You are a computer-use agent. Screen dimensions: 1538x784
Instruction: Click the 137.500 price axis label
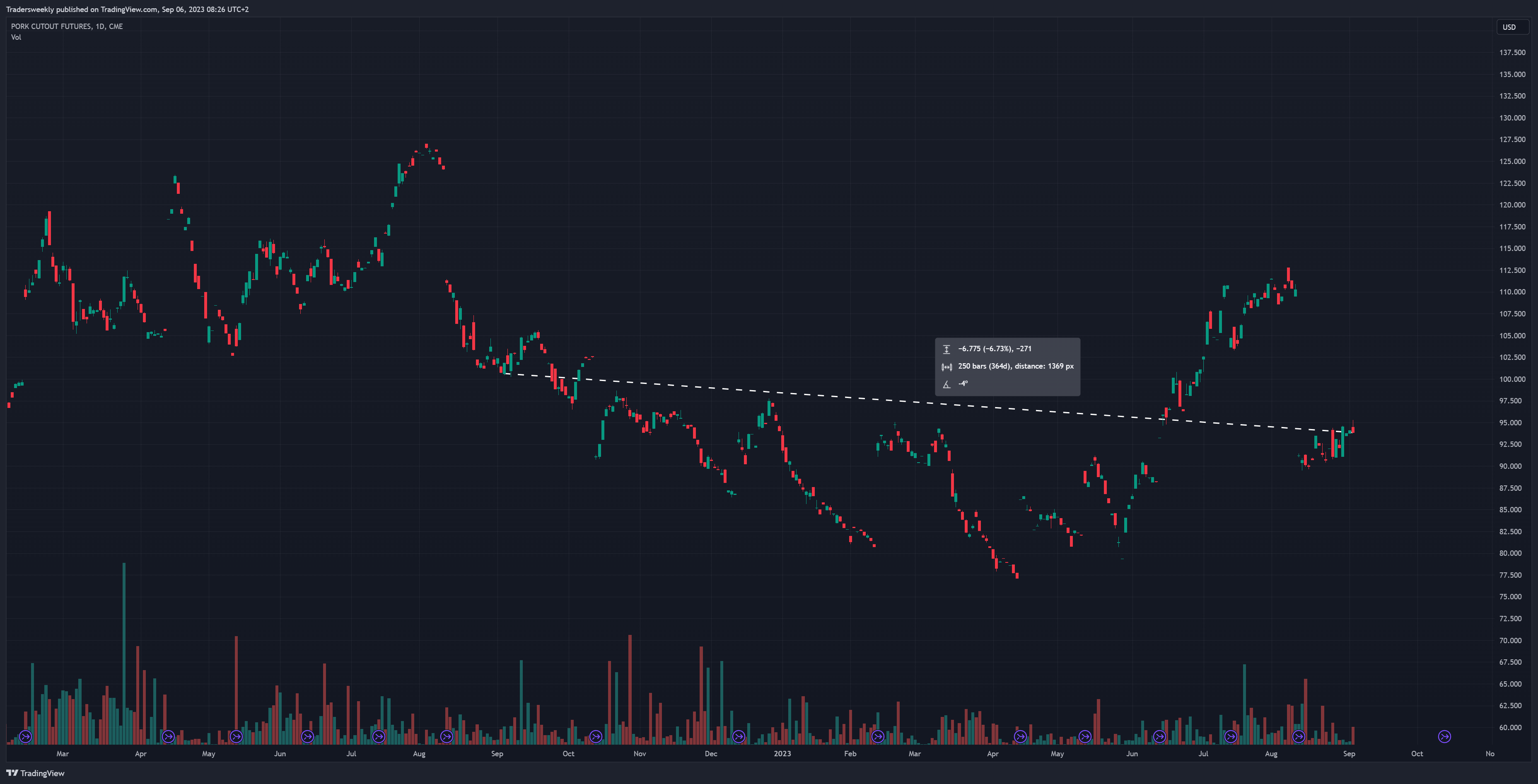(x=1512, y=53)
